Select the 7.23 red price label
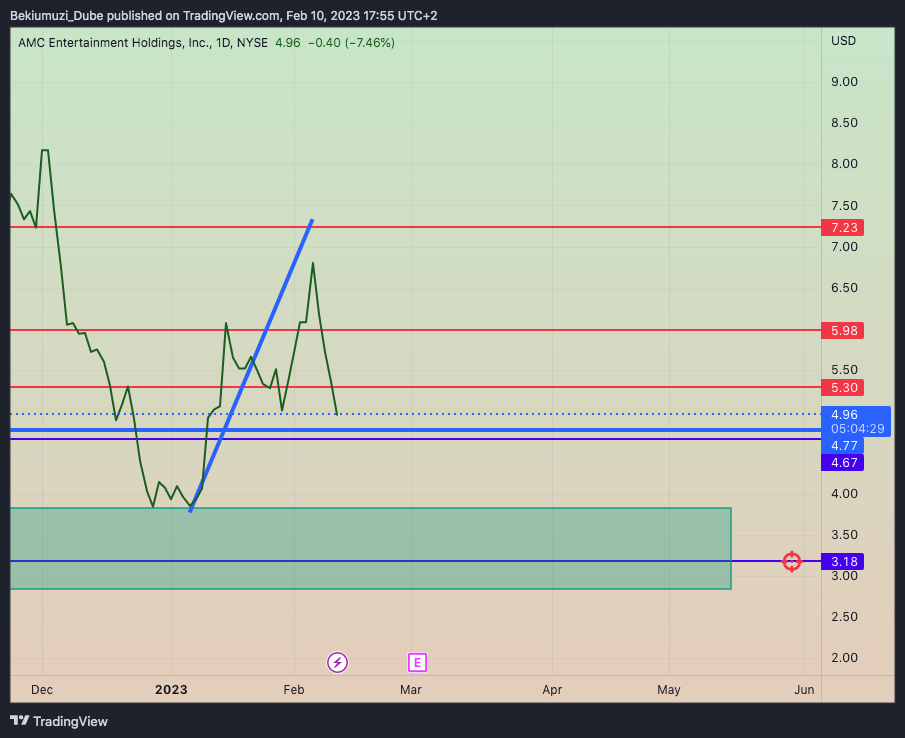905x738 pixels. [x=843, y=227]
